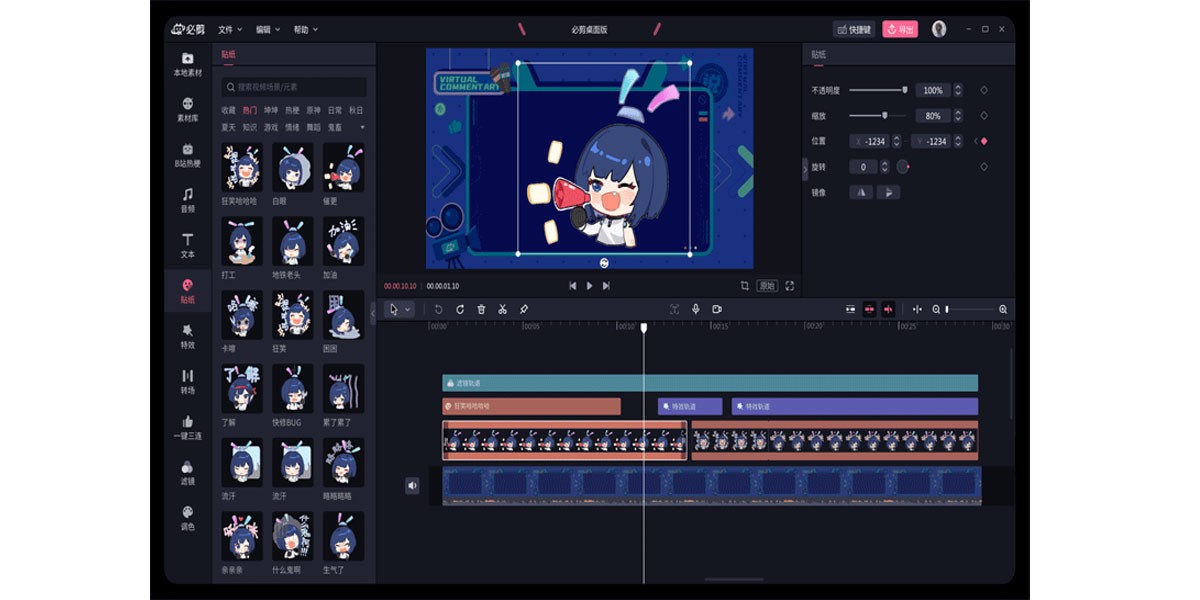Split the clip with the scissors tool

click(502, 309)
